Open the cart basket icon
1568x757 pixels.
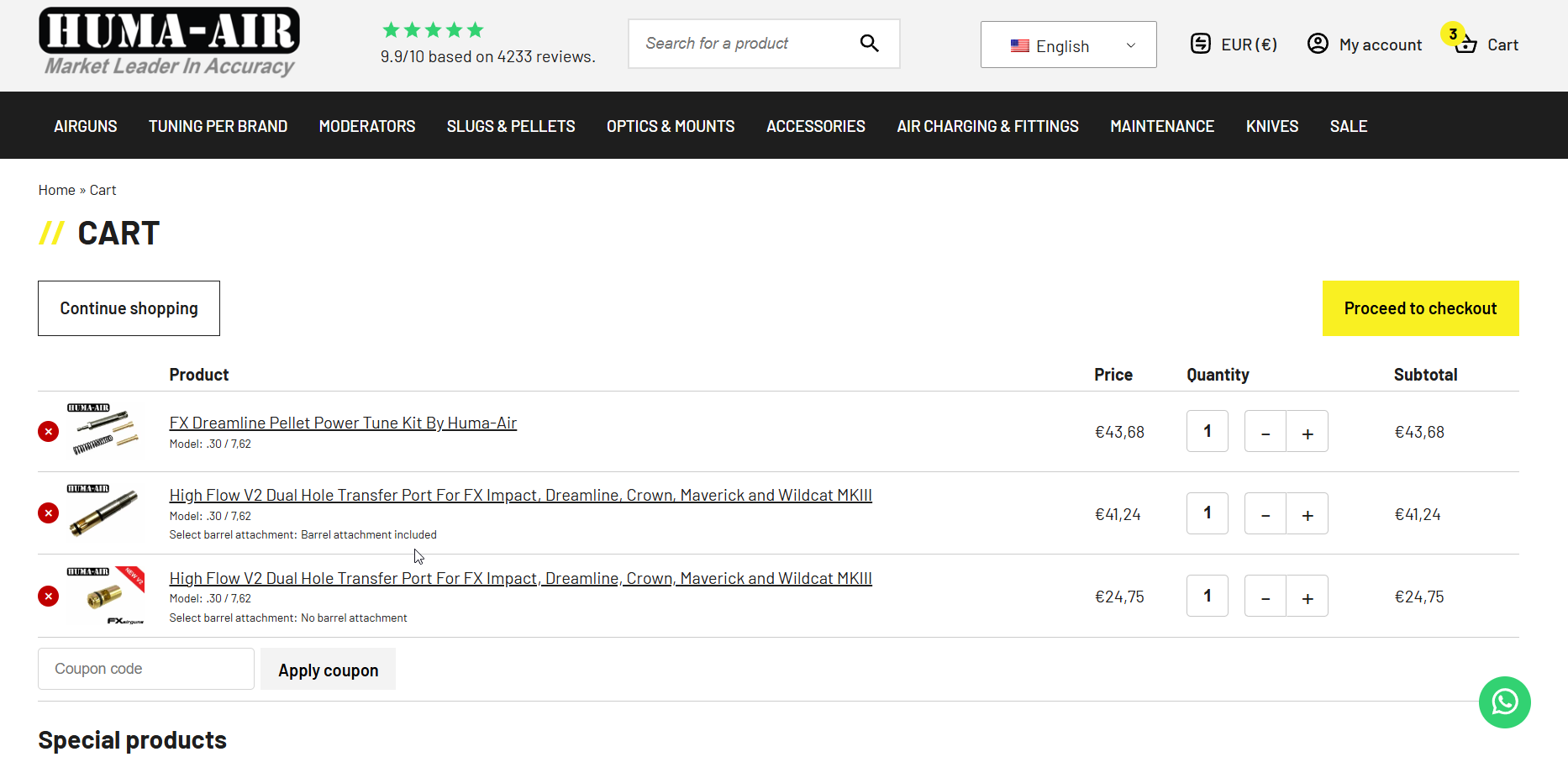1466,45
